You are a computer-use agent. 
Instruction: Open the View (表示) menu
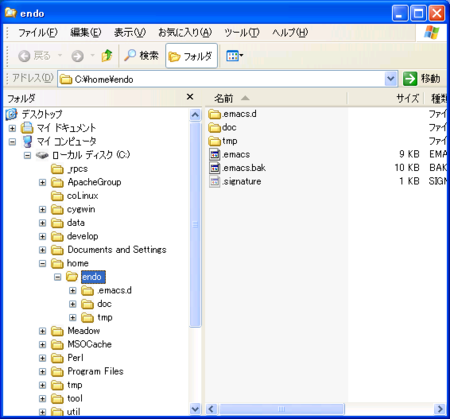[130, 32]
